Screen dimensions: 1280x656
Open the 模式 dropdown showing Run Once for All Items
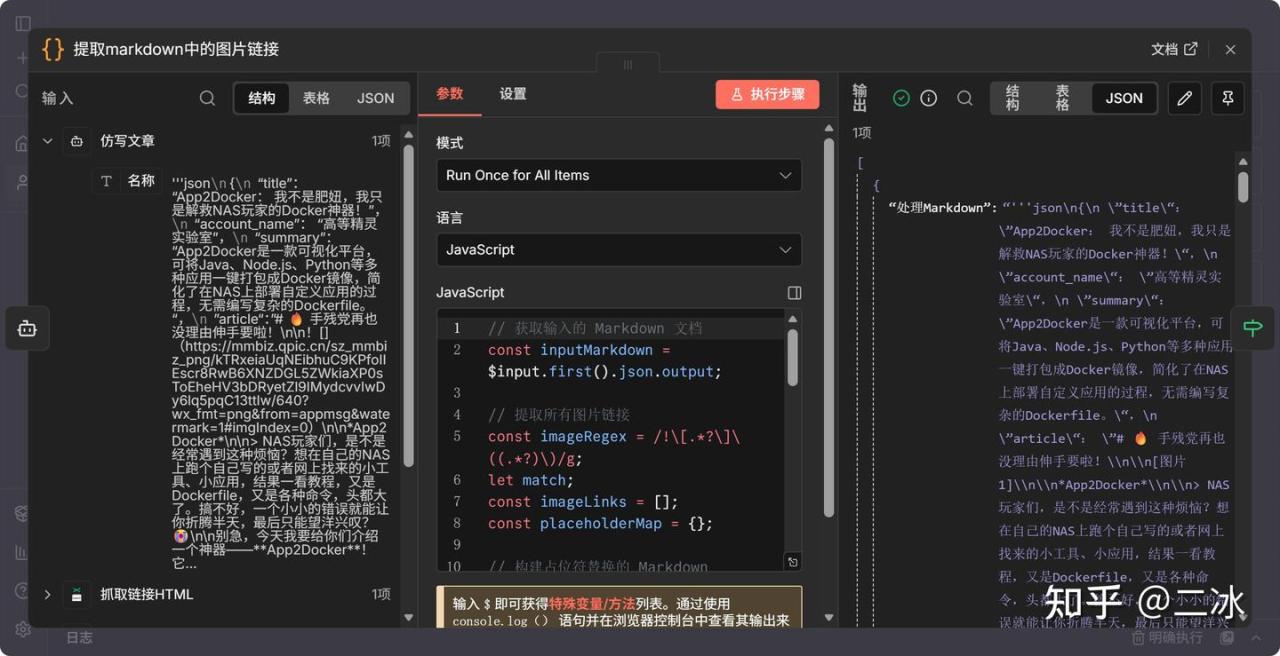click(618, 175)
